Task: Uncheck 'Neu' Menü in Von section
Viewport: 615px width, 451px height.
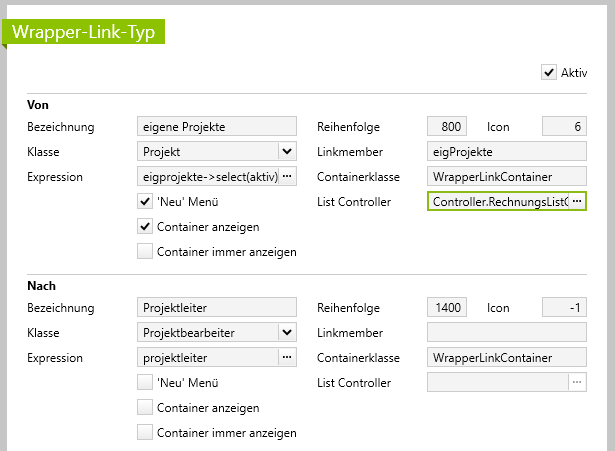Action: click(145, 201)
